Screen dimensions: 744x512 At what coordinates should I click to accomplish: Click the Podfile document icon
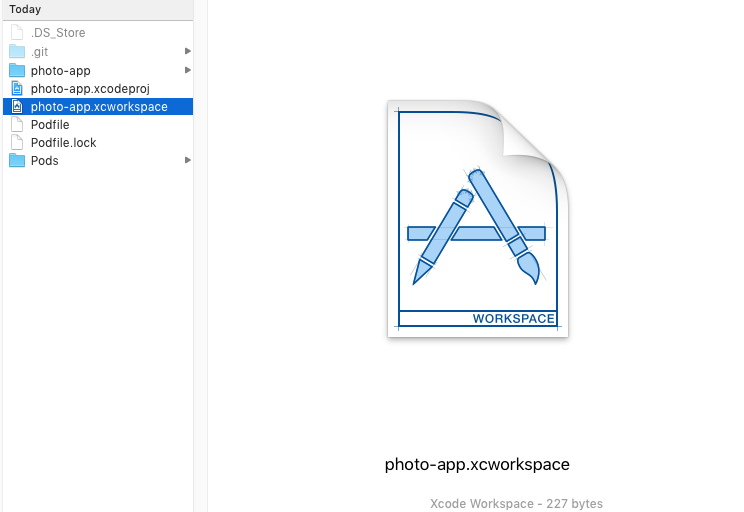pos(17,124)
